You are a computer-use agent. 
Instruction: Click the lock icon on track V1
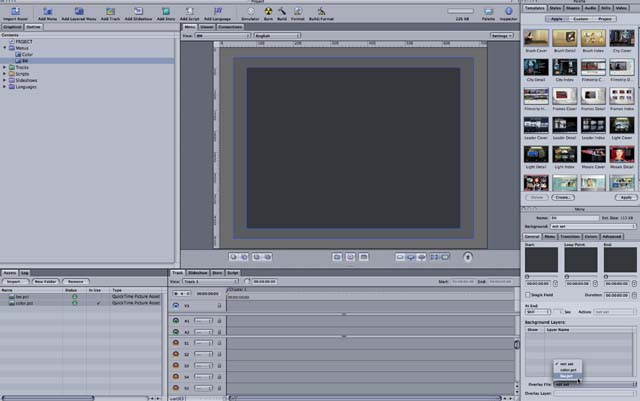pos(219,305)
